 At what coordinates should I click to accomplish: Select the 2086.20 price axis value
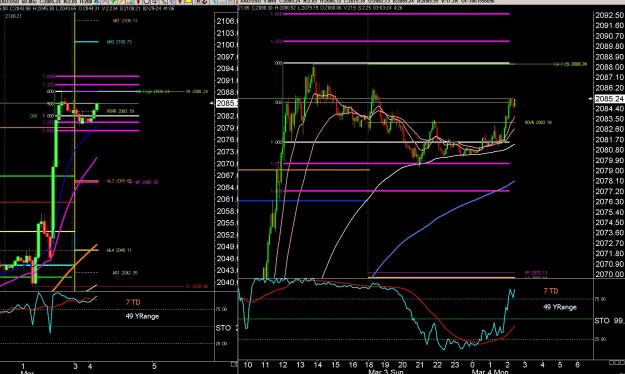(609, 88)
